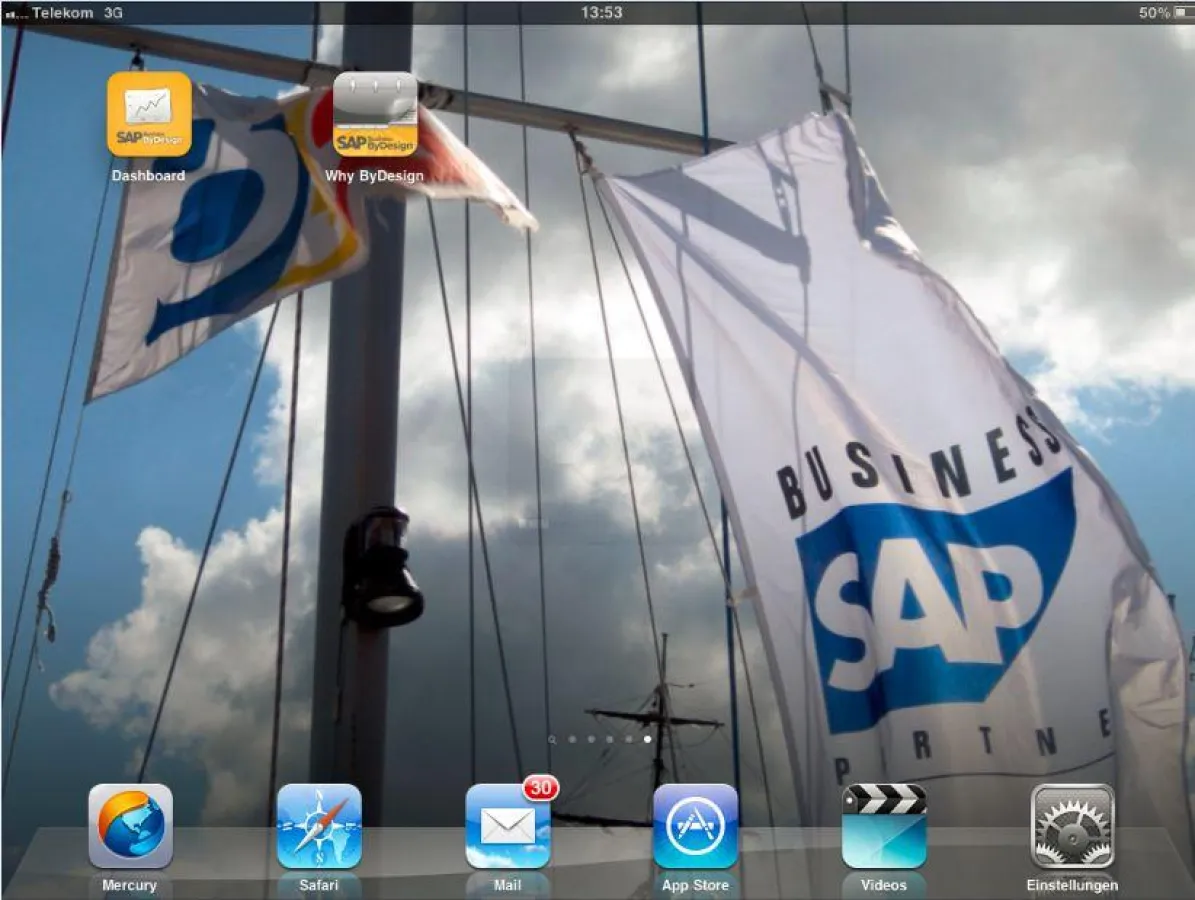The height and width of the screenshot is (900, 1195).
Task: Jump to the first home screen page dot
Action: pos(572,739)
